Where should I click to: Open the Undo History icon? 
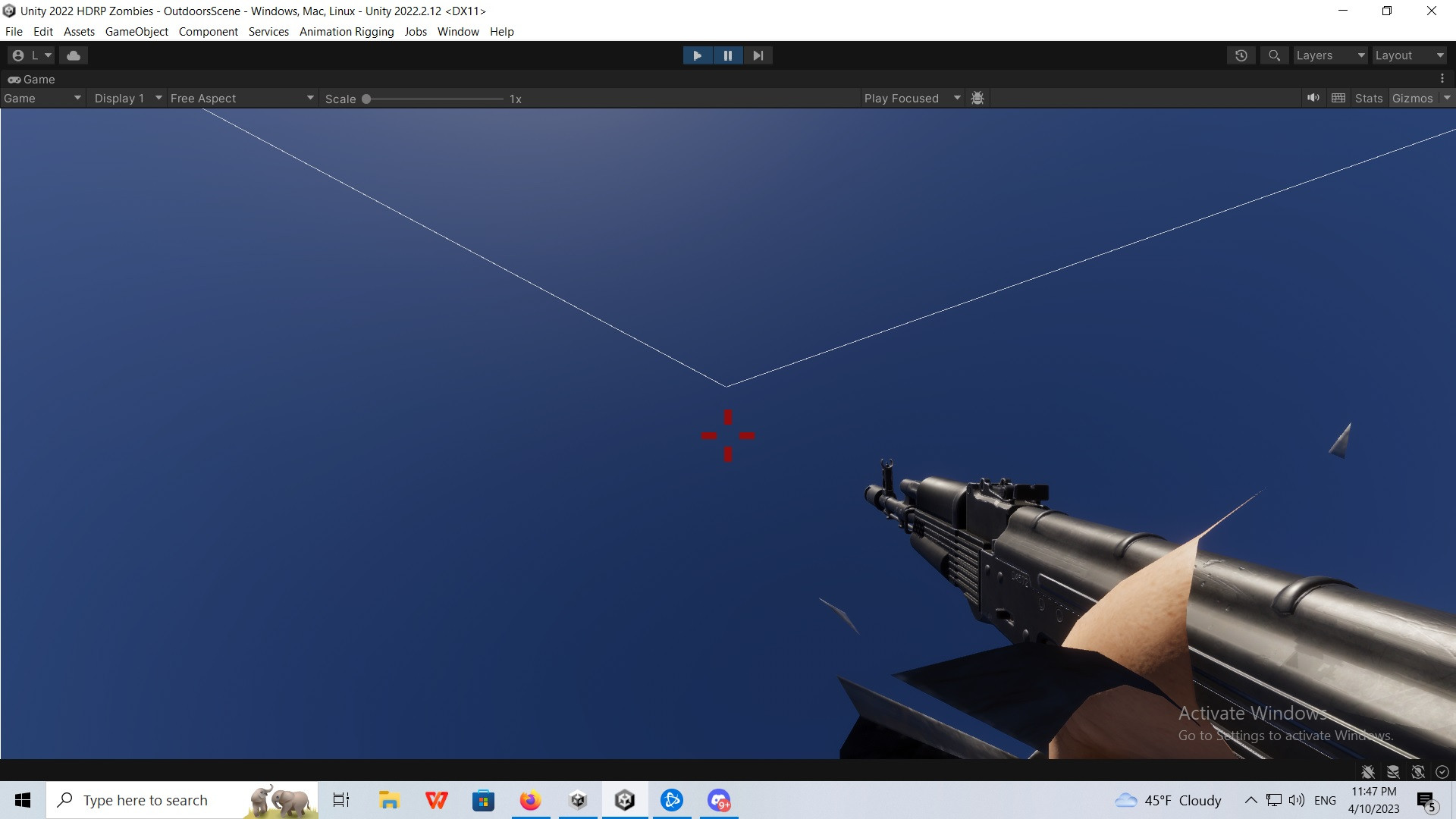click(1241, 55)
